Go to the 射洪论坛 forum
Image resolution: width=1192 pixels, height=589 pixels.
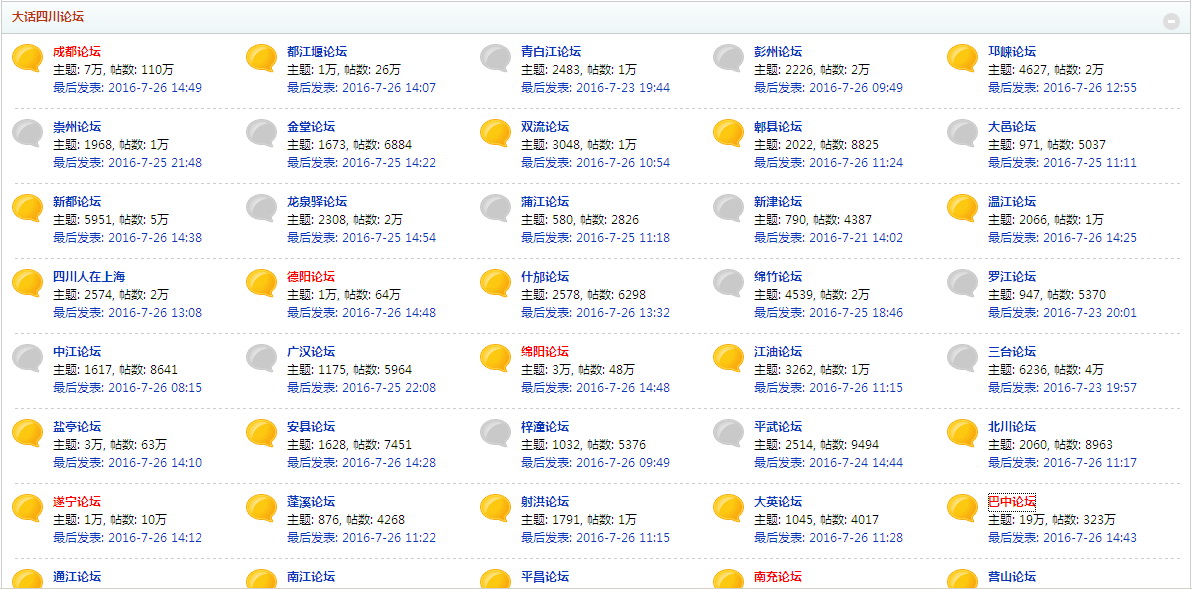pyautogui.click(x=545, y=502)
